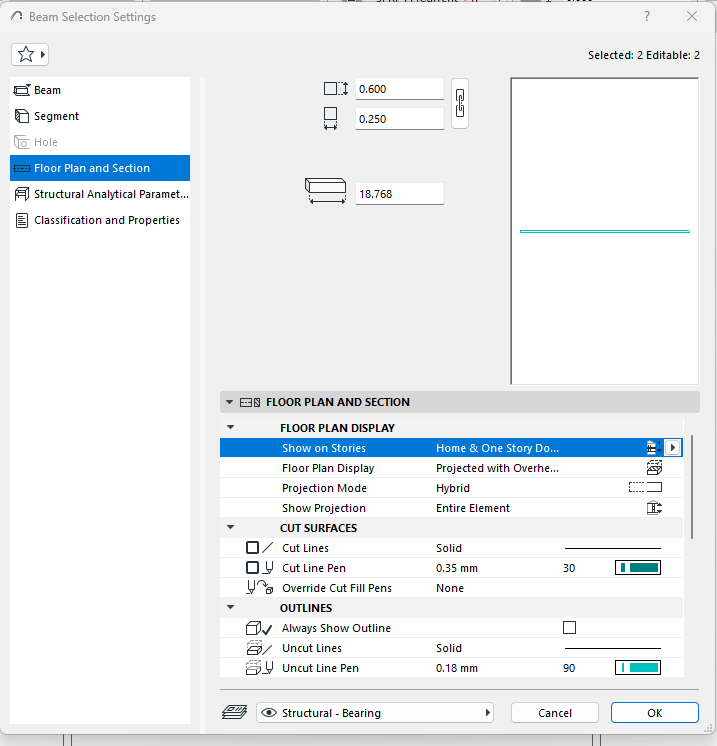Image resolution: width=717 pixels, height=746 pixels.
Task: Click the Classification and Properties sidebar icon
Action: 22,220
